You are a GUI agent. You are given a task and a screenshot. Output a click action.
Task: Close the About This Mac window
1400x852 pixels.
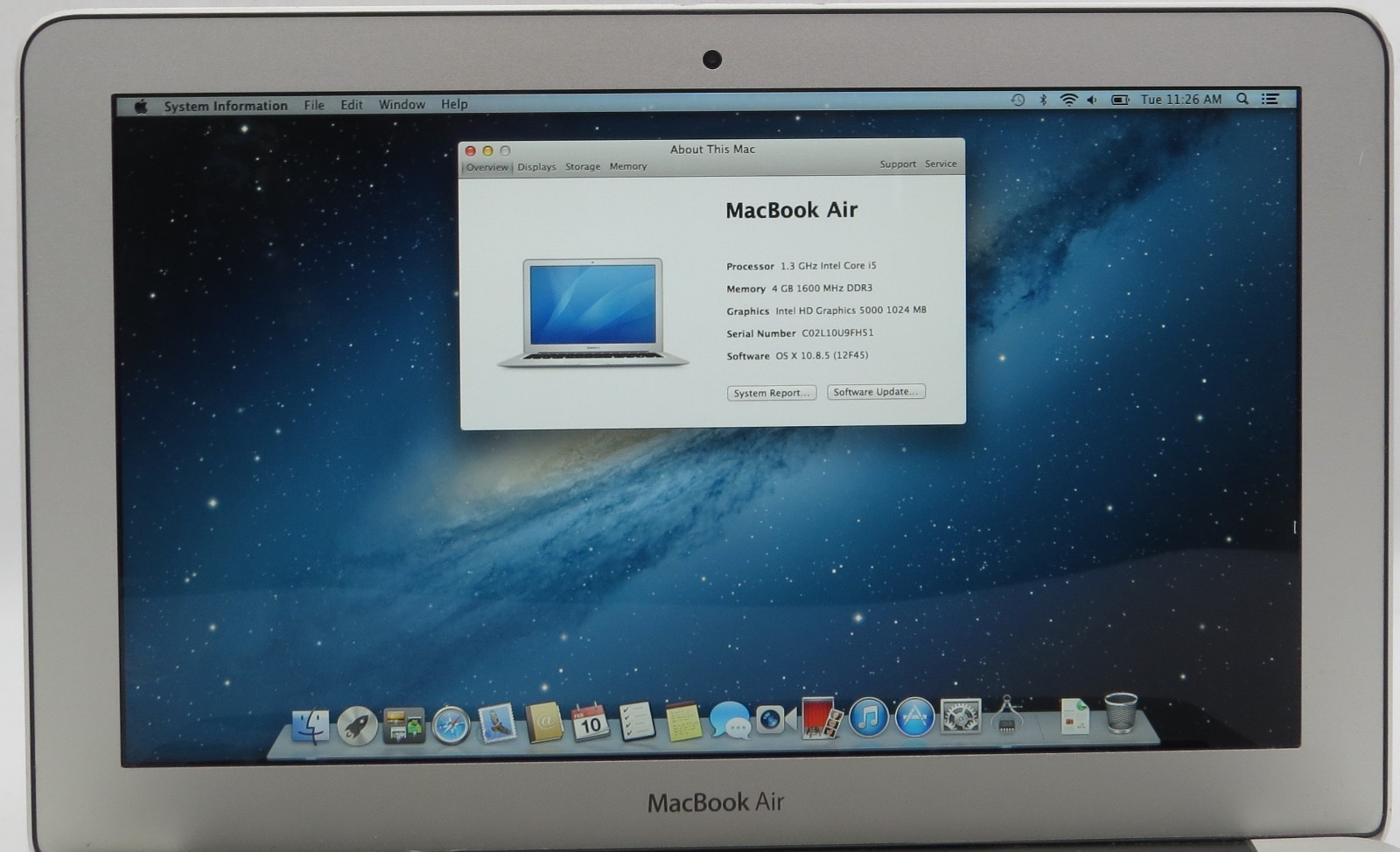pos(470,151)
